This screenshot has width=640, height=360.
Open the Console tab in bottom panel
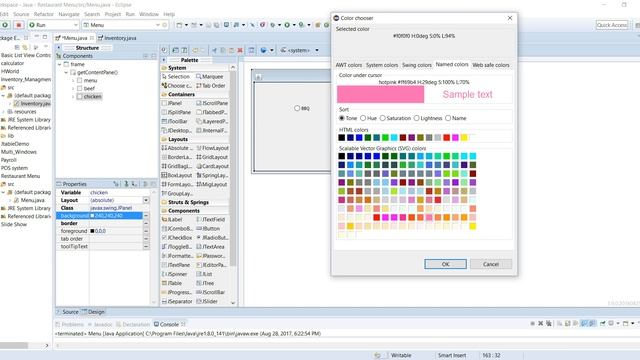[169, 324]
